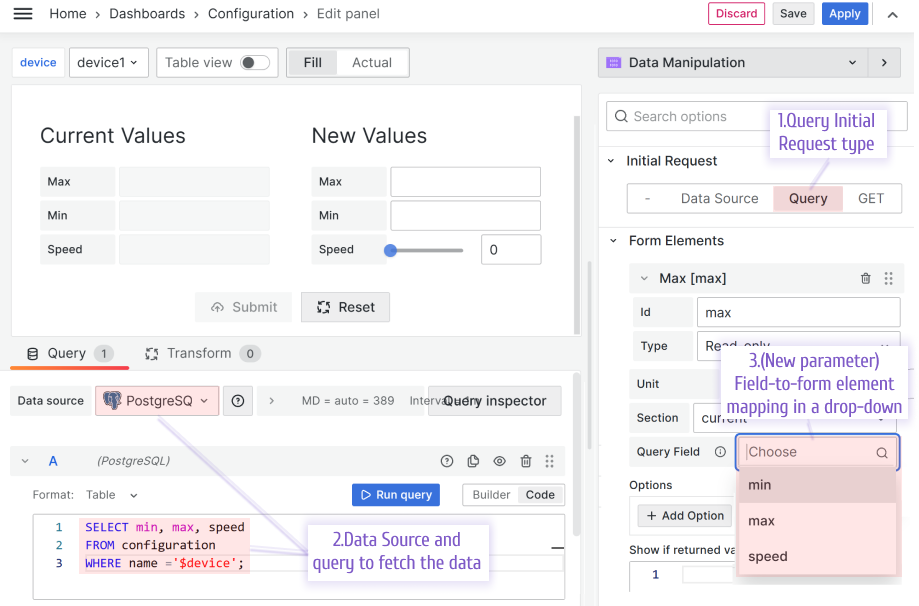Viewport: 919px width, 606px height.
Task: Switch to the Transform tab
Action: [200, 353]
